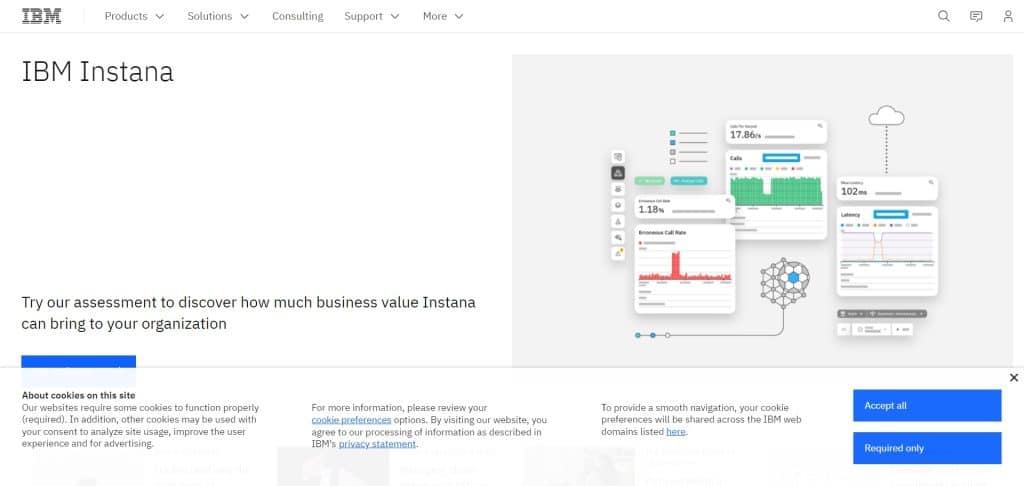Screen dimensions: 1024x486
Task: Click the 'IBM Instana' heading text
Action: [97, 71]
